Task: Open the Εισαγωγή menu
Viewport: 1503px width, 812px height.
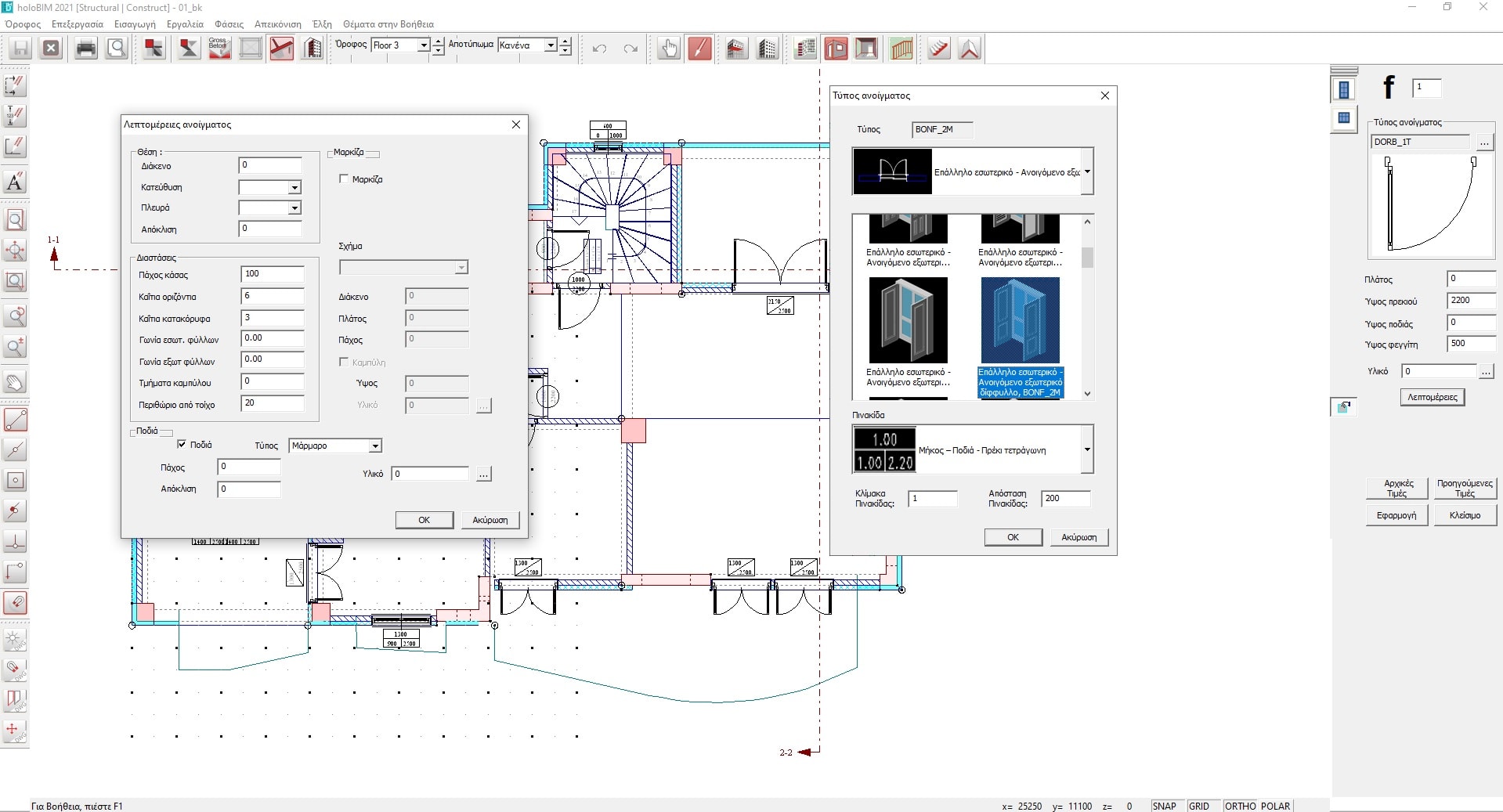Action: click(135, 24)
